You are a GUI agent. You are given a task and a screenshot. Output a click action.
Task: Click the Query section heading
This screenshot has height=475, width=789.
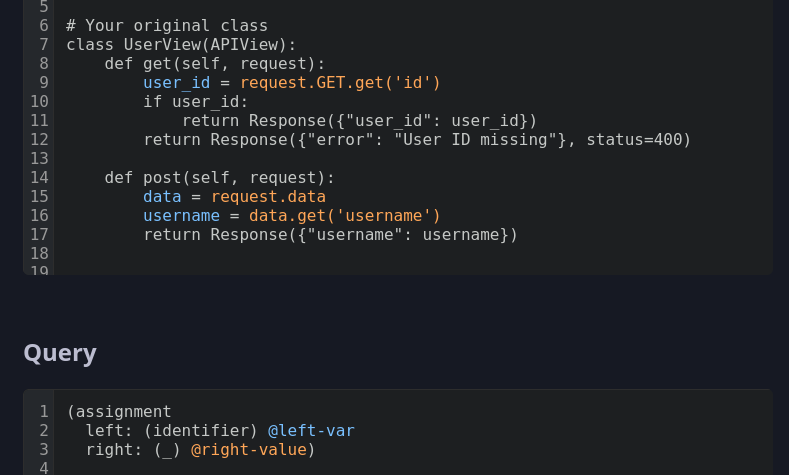click(x=60, y=353)
